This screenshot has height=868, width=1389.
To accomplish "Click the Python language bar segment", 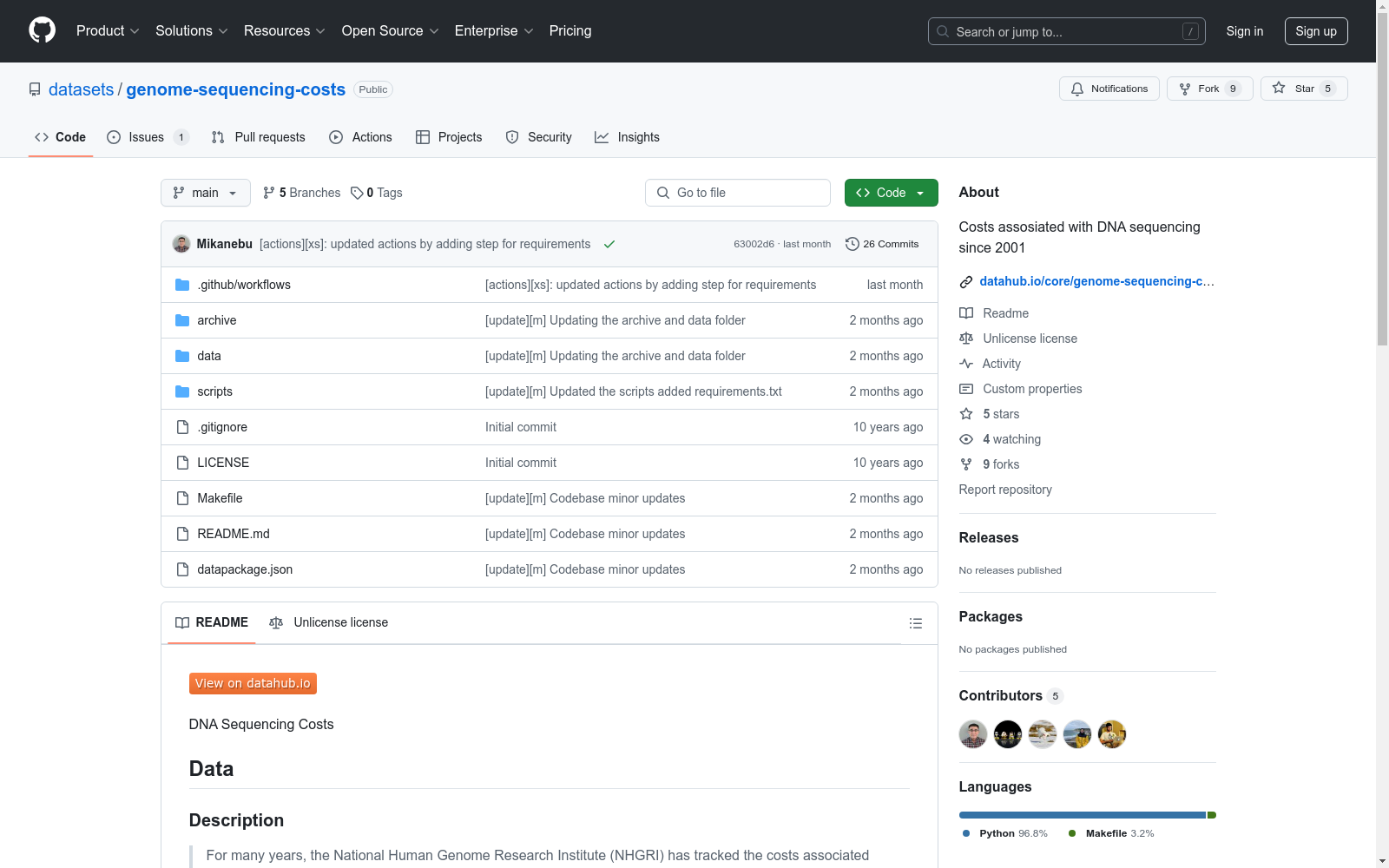I will click(x=1083, y=815).
